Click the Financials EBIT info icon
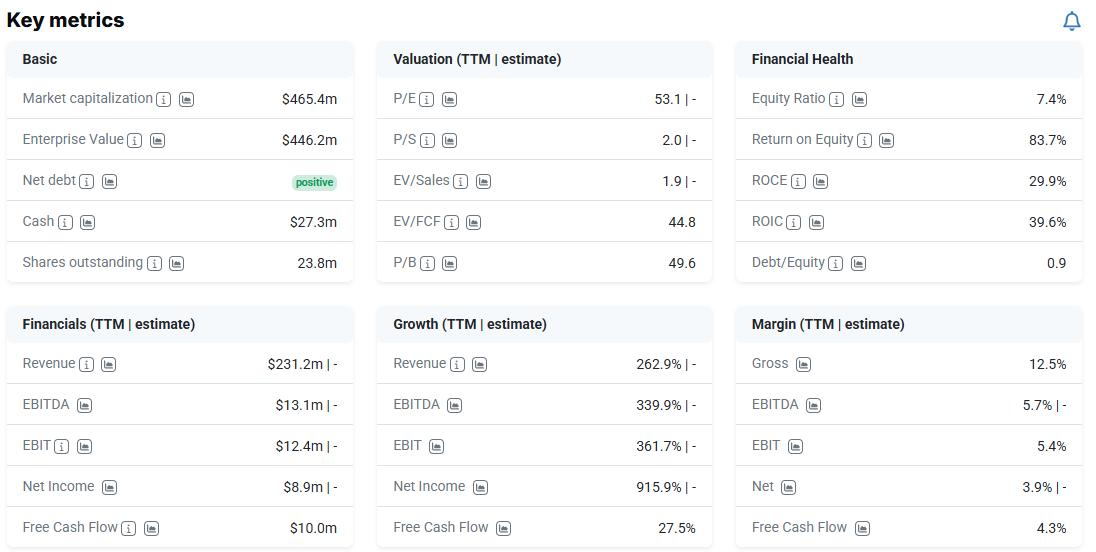1096x552 pixels. [62, 446]
